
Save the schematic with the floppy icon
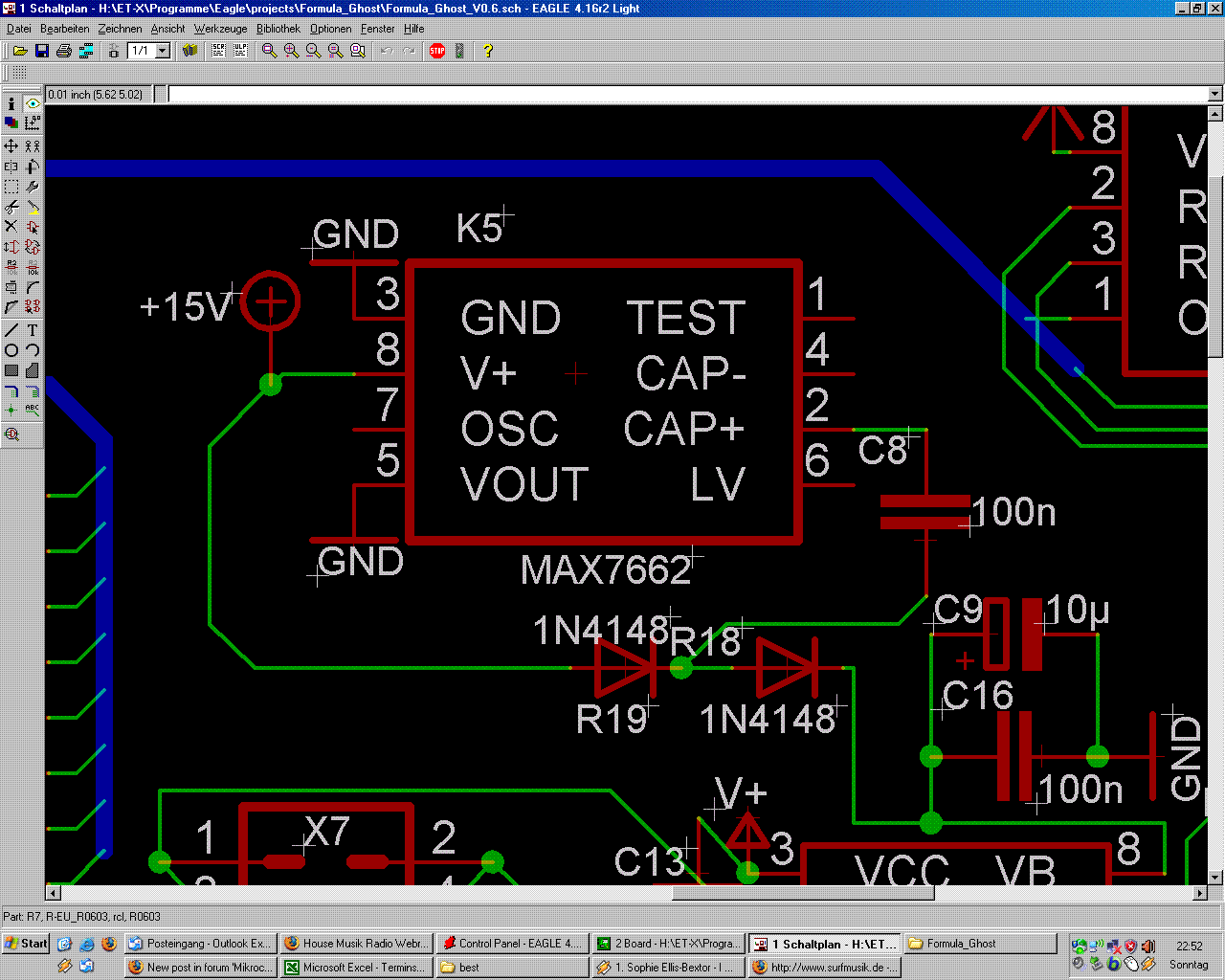click(41, 51)
